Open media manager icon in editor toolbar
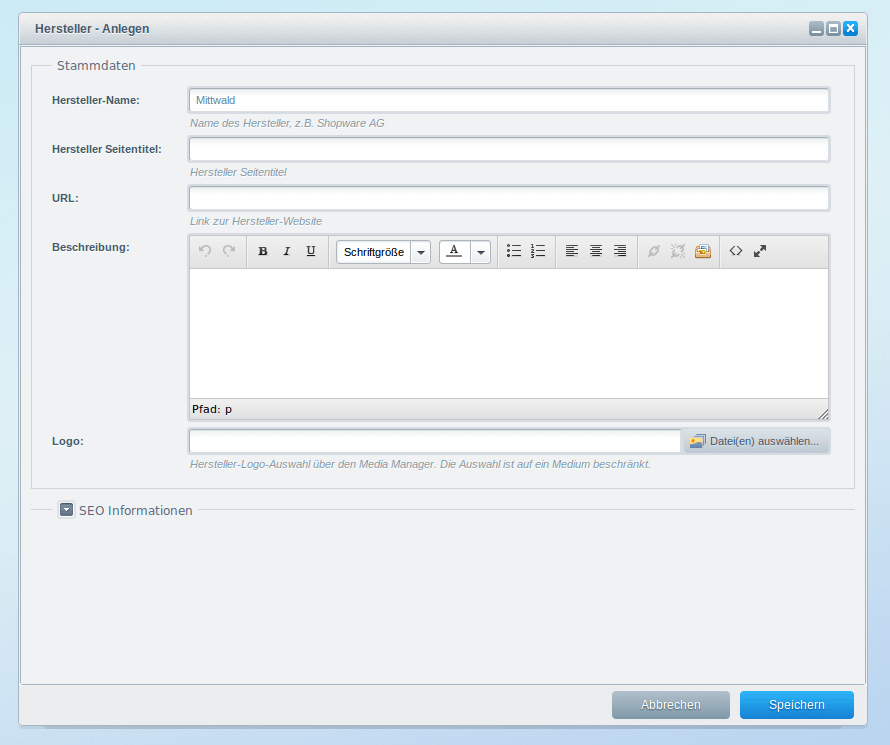Viewport: 890px width, 745px height. coord(703,252)
